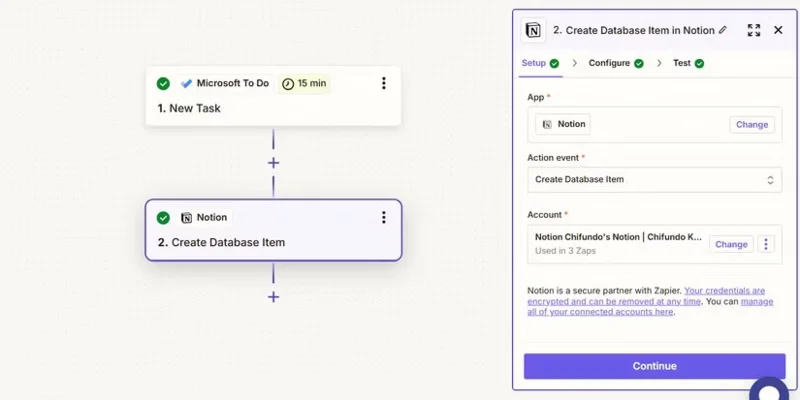Open the account options three-dot menu
Viewport: 800px width, 400px height.
click(765, 244)
